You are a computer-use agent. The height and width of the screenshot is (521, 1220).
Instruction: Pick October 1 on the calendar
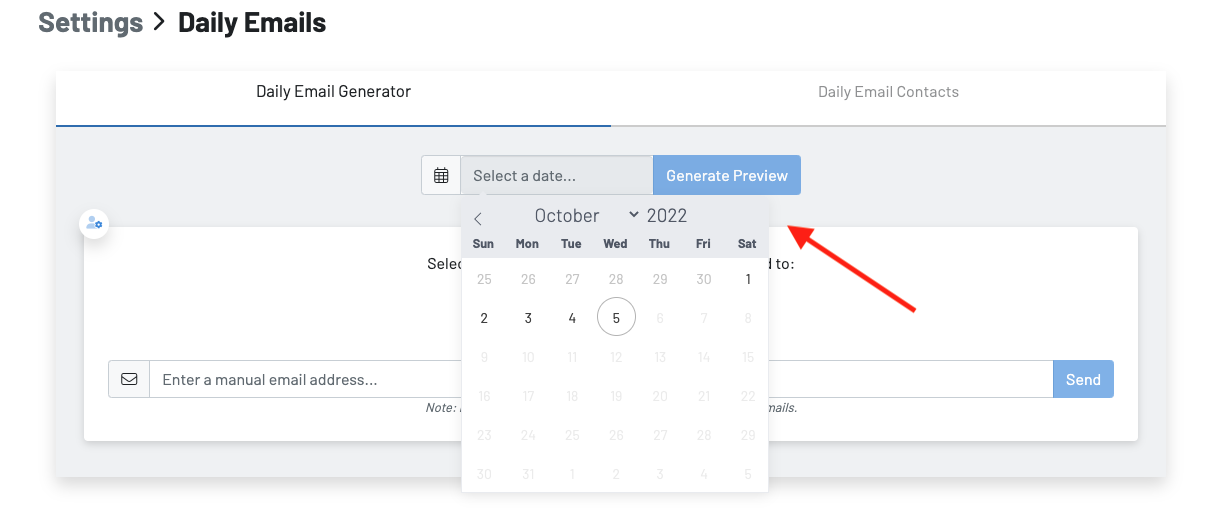(748, 280)
